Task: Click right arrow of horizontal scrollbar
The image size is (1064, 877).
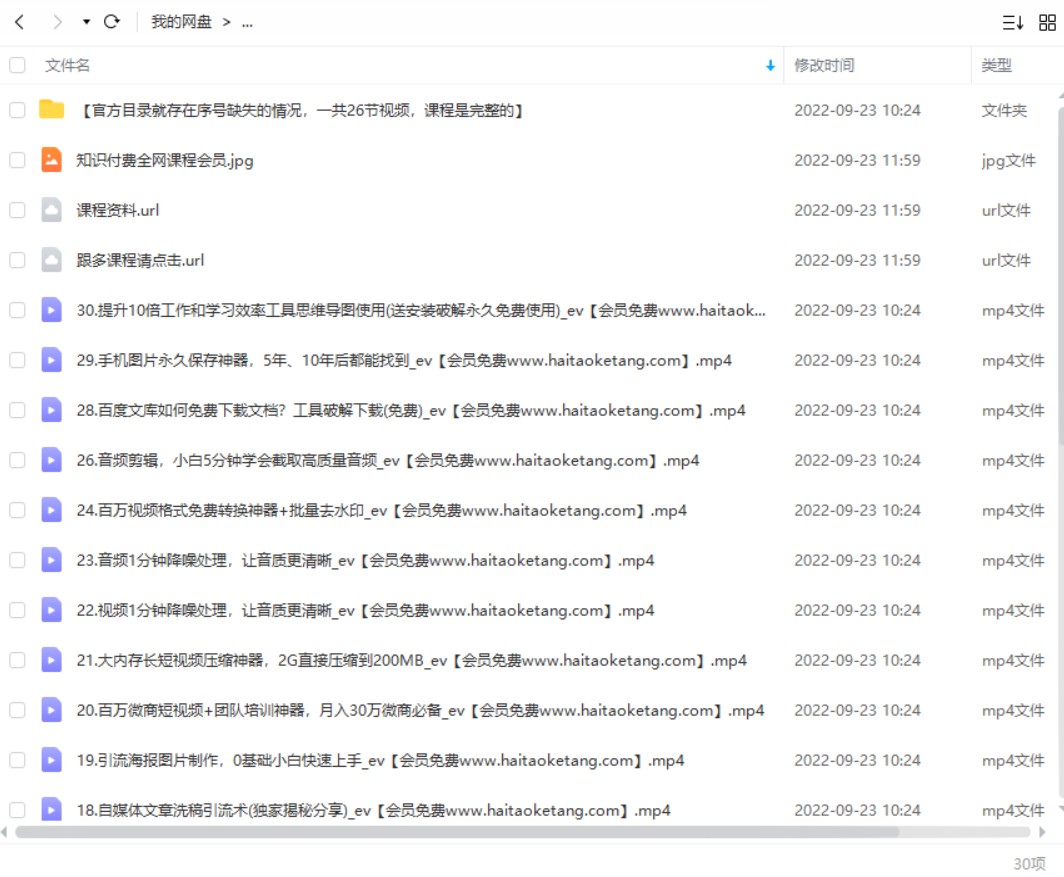Action: point(1042,832)
